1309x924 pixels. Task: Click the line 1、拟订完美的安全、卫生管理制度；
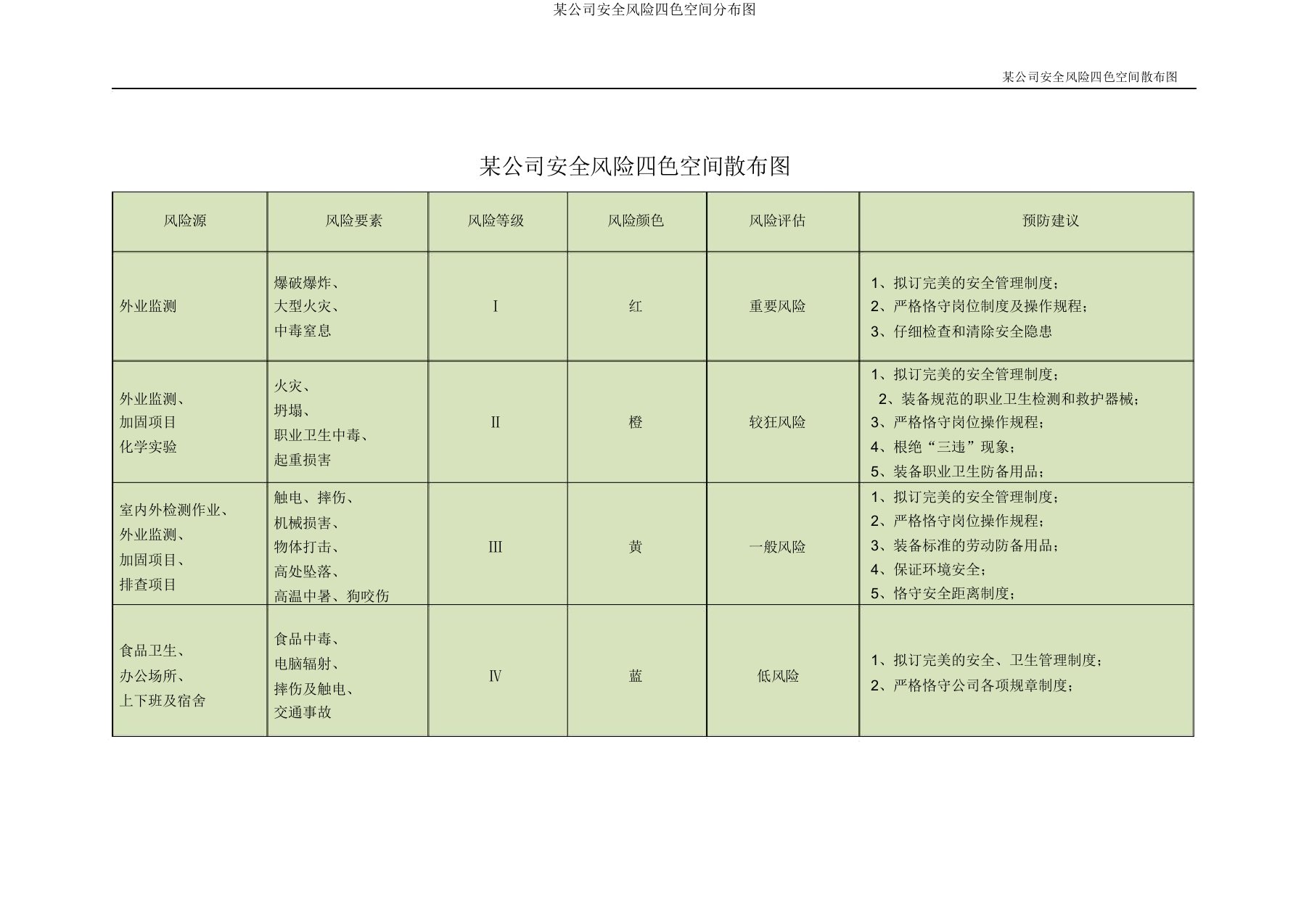pos(988,660)
